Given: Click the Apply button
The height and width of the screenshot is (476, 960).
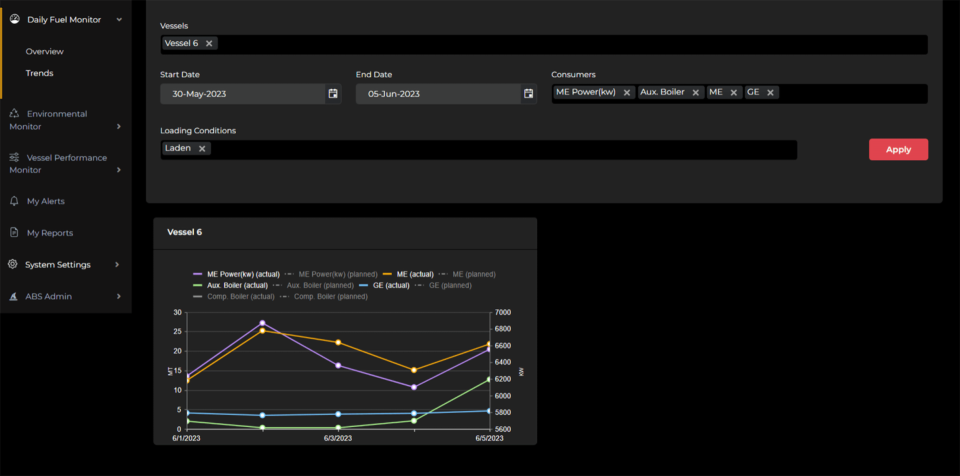Looking at the screenshot, I should pos(898,149).
